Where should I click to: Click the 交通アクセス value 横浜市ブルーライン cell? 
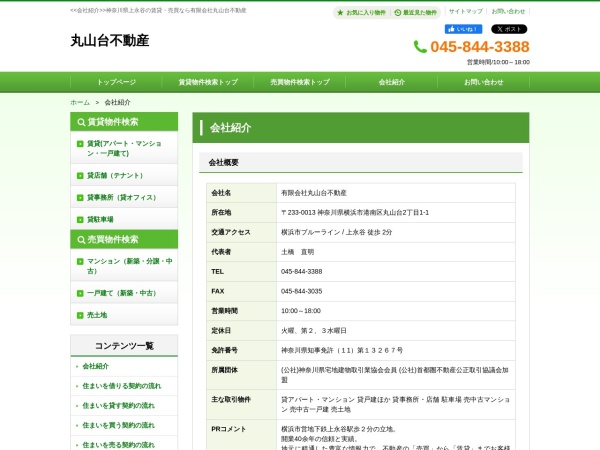click(x=396, y=232)
